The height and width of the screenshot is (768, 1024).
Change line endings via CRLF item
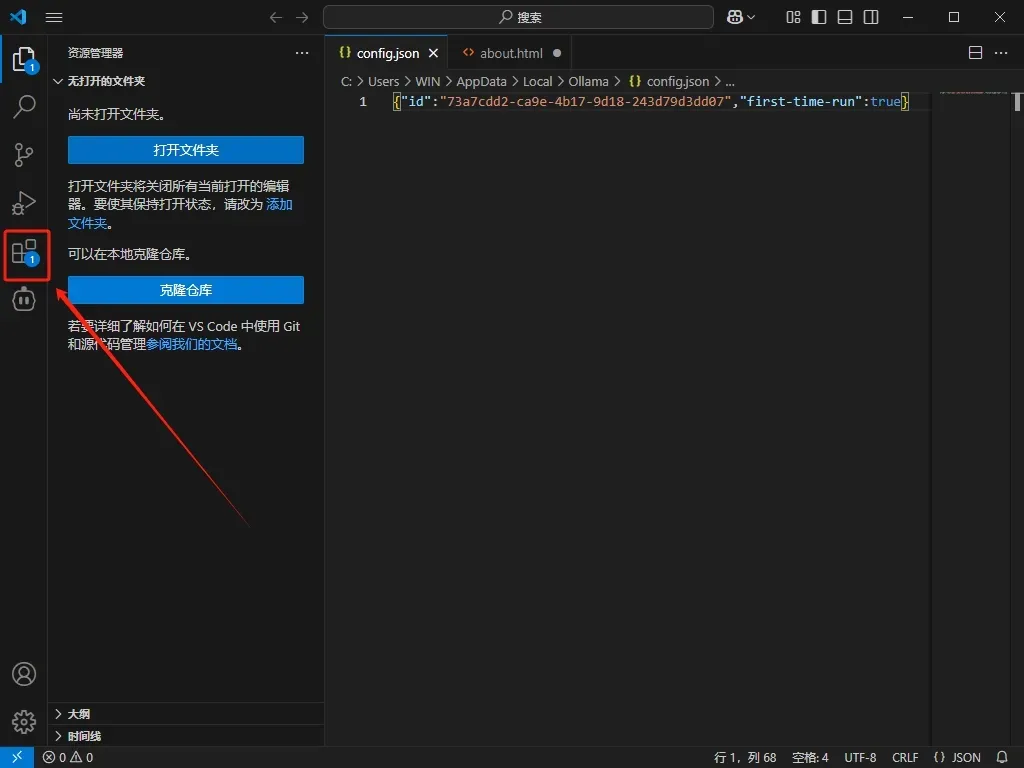pos(905,758)
